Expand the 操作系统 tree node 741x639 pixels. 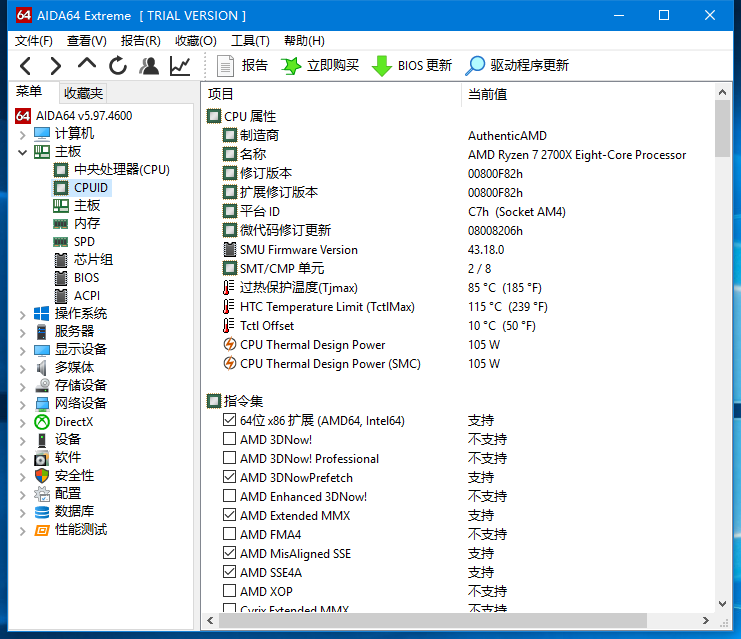coord(22,314)
